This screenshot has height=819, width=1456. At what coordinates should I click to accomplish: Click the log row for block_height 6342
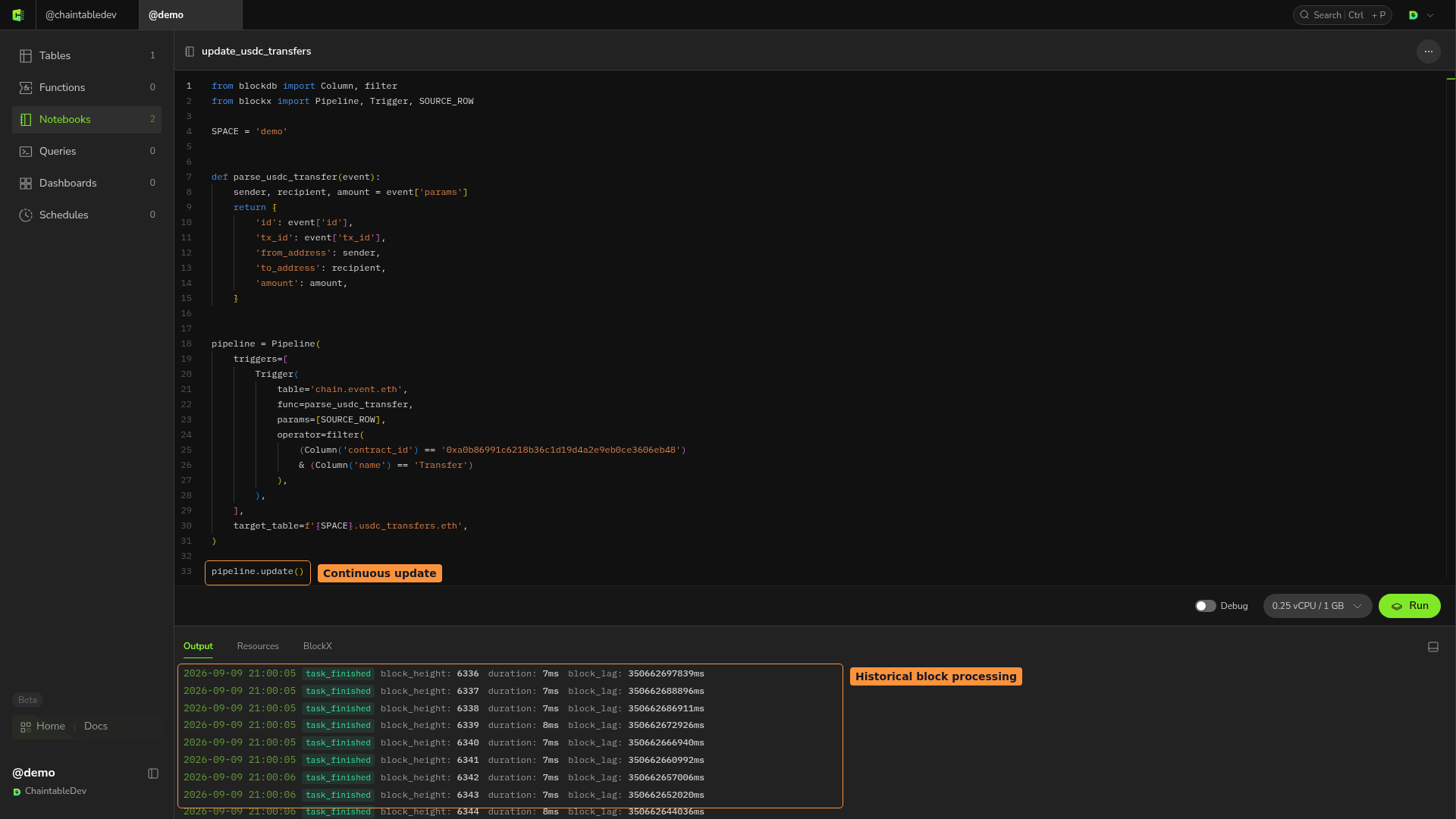click(x=444, y=778)
